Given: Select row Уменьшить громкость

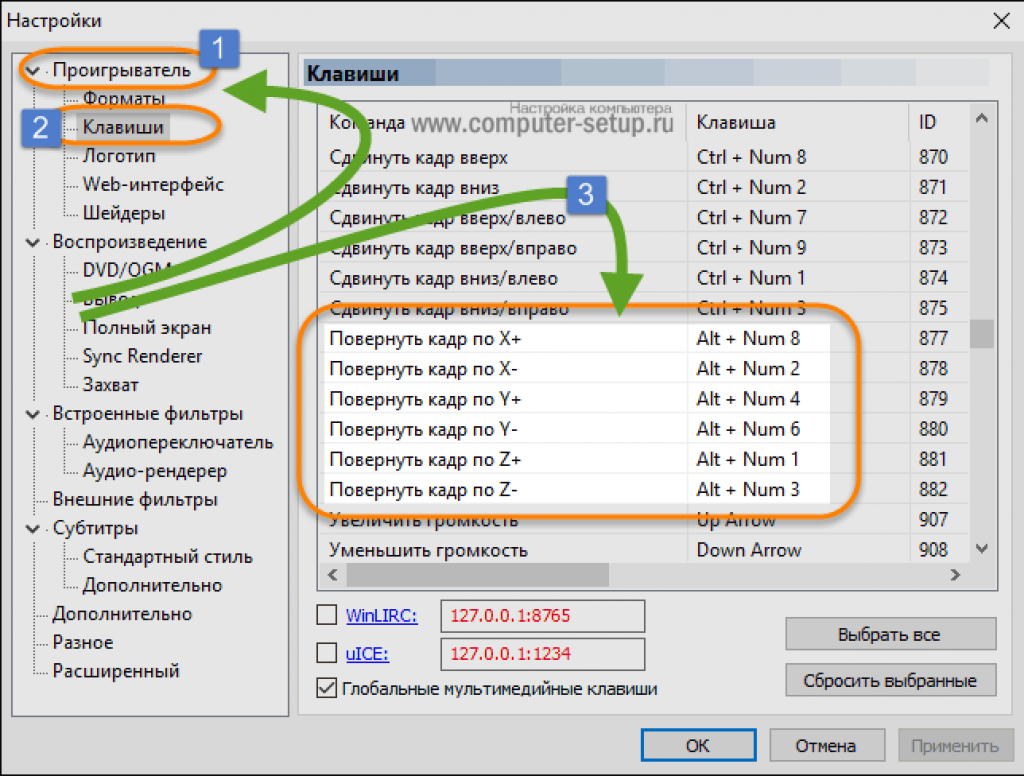Looking at the screenshot, I should 643,550.
